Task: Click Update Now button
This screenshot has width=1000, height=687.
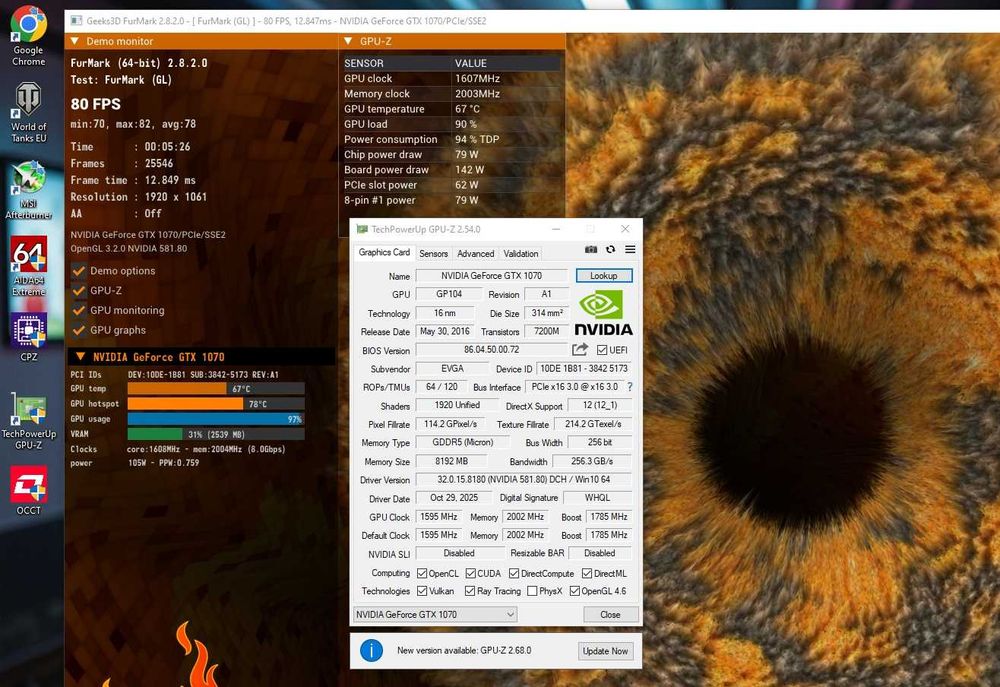Action: (605, 651)
